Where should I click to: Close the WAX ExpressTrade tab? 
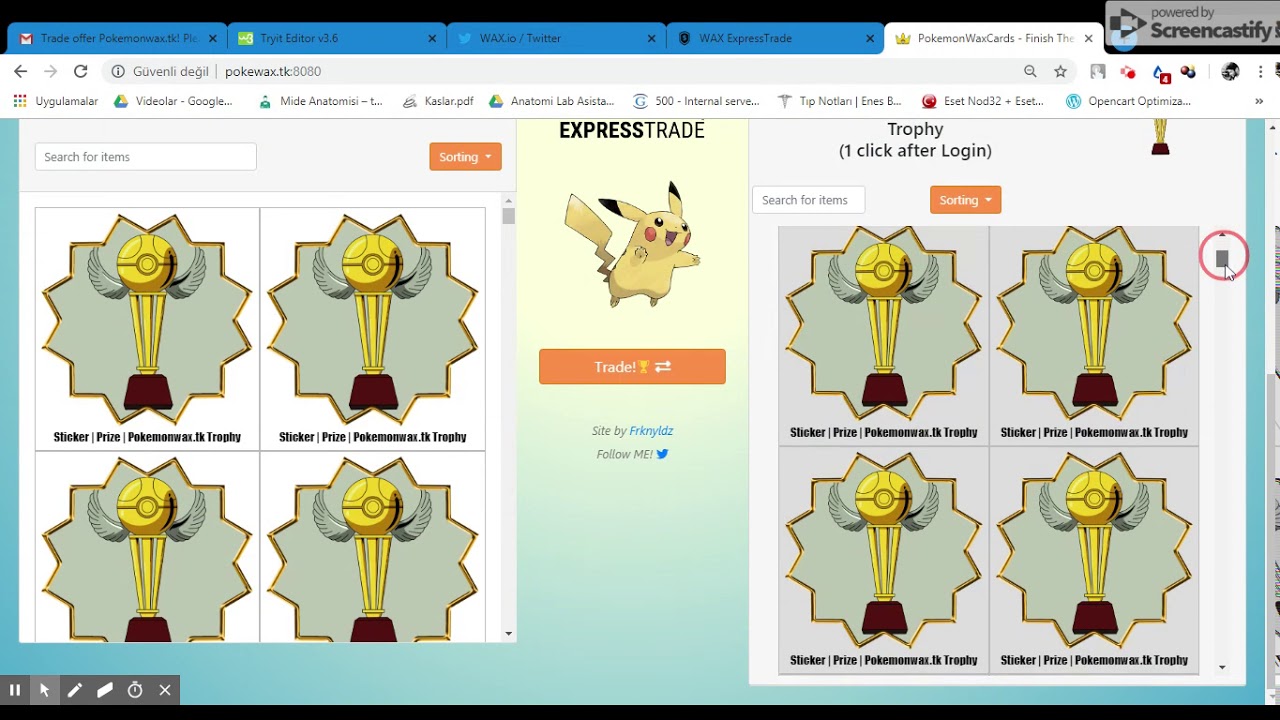tap(871, 38)
